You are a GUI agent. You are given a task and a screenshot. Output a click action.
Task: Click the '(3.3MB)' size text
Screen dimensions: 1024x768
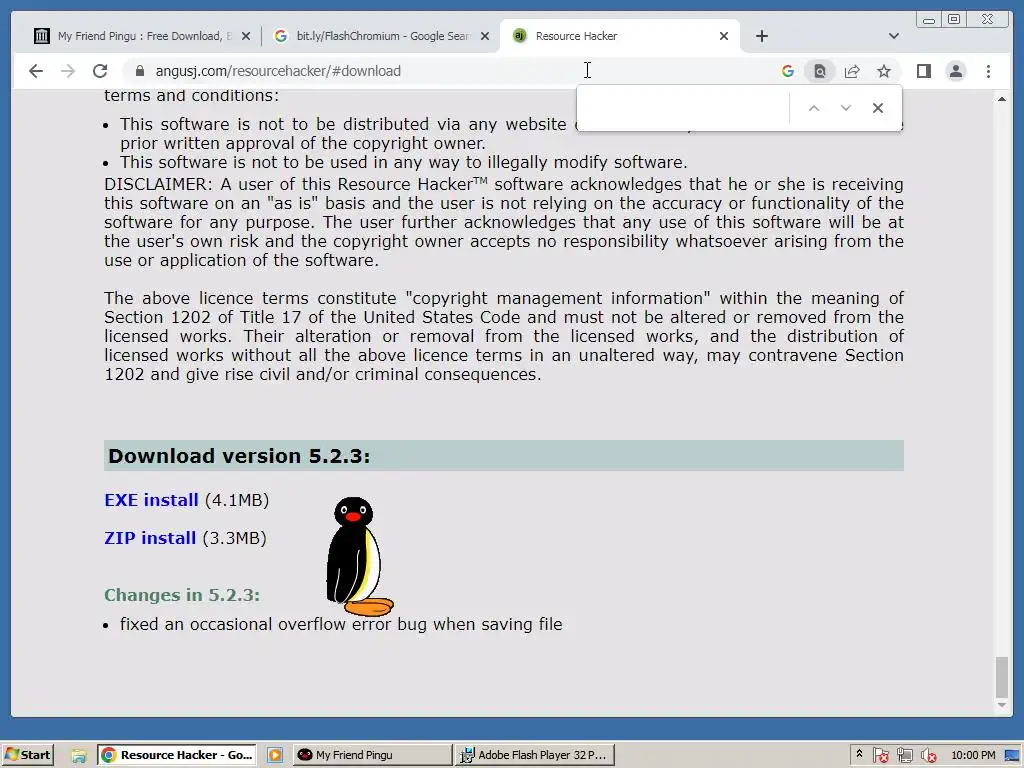pyautogui.click(x=234, y=538)
